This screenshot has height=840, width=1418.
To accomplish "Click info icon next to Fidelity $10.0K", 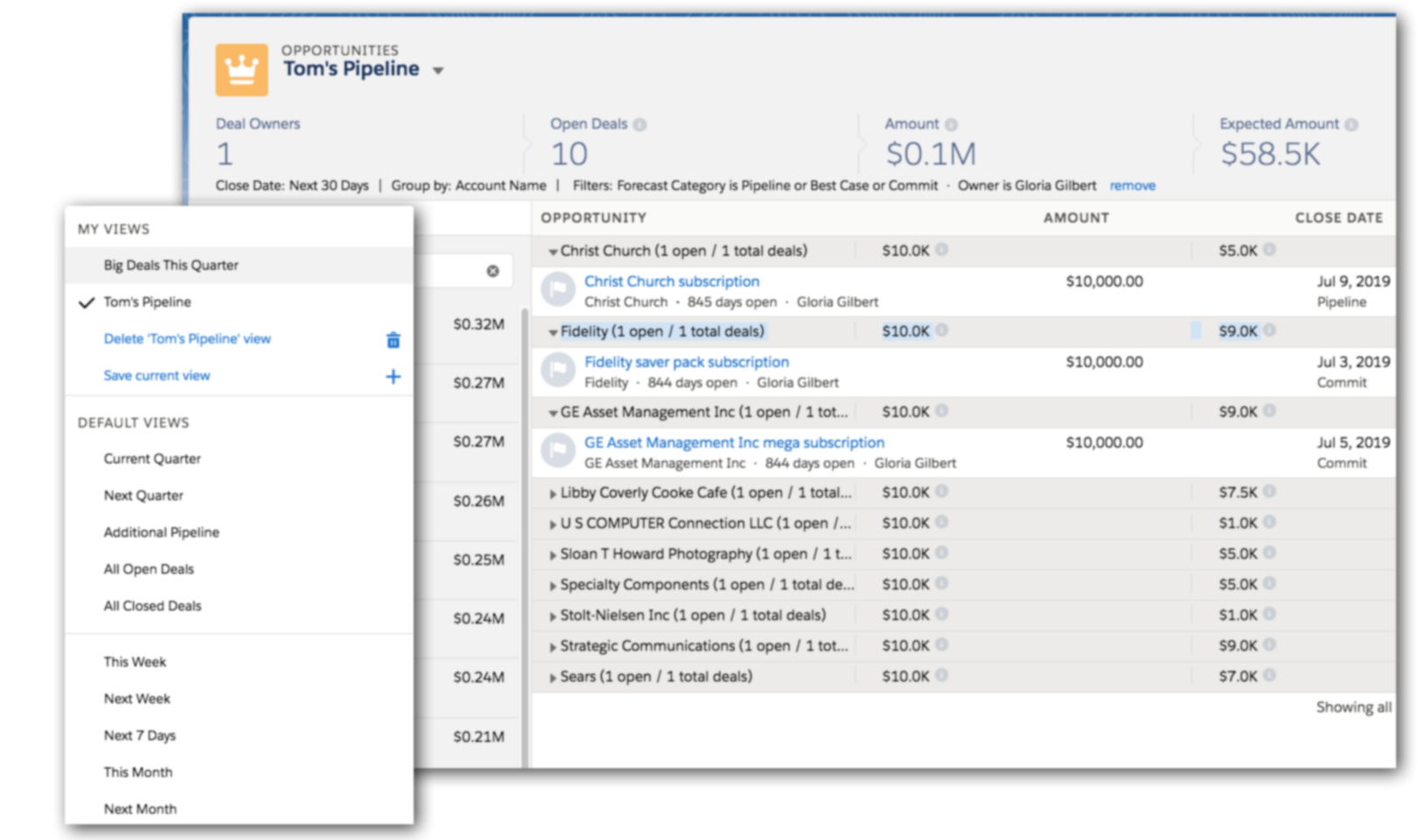I will point(941,330).
